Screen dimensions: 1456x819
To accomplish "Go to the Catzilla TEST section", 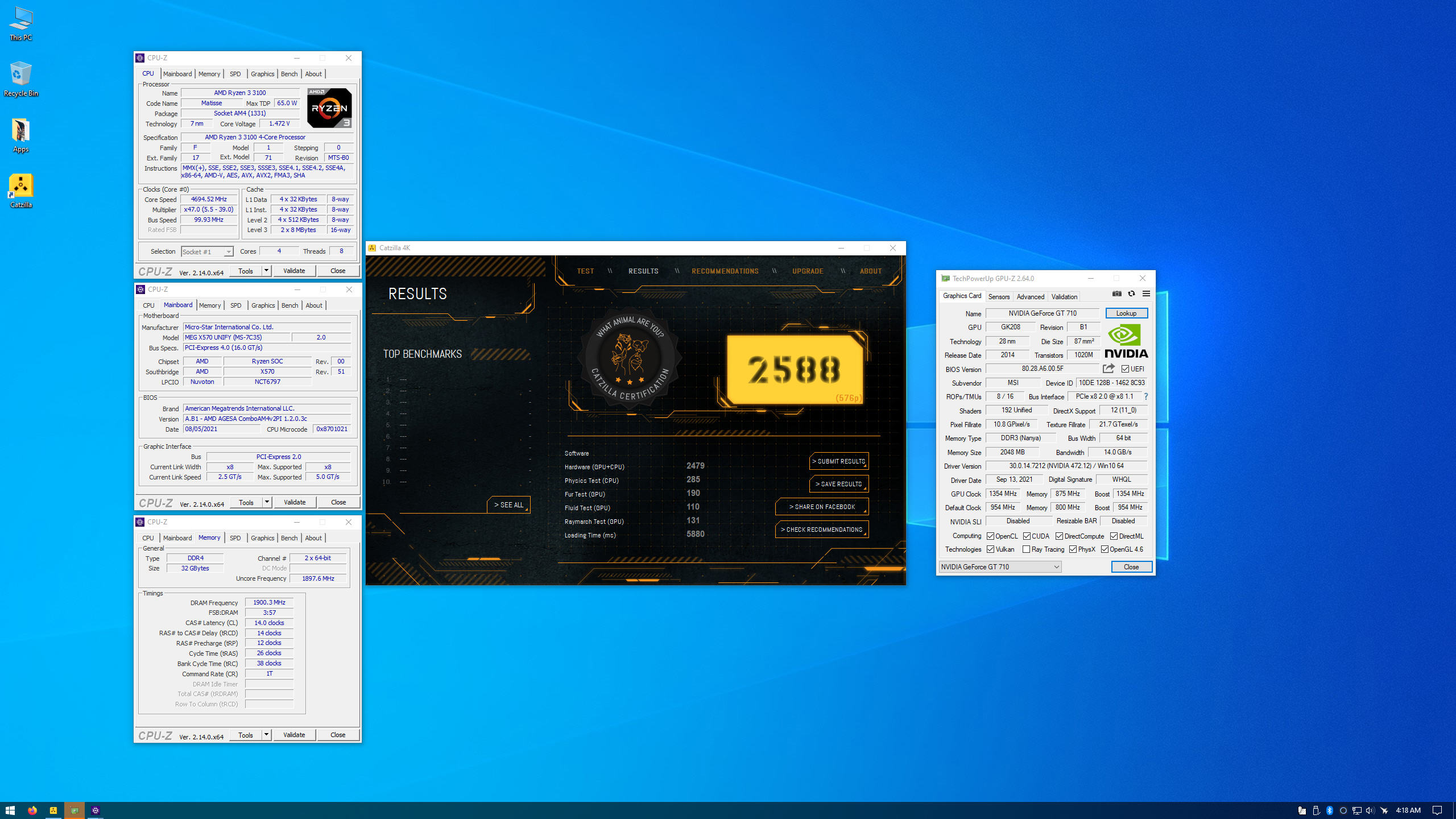I will pos(585,271).
